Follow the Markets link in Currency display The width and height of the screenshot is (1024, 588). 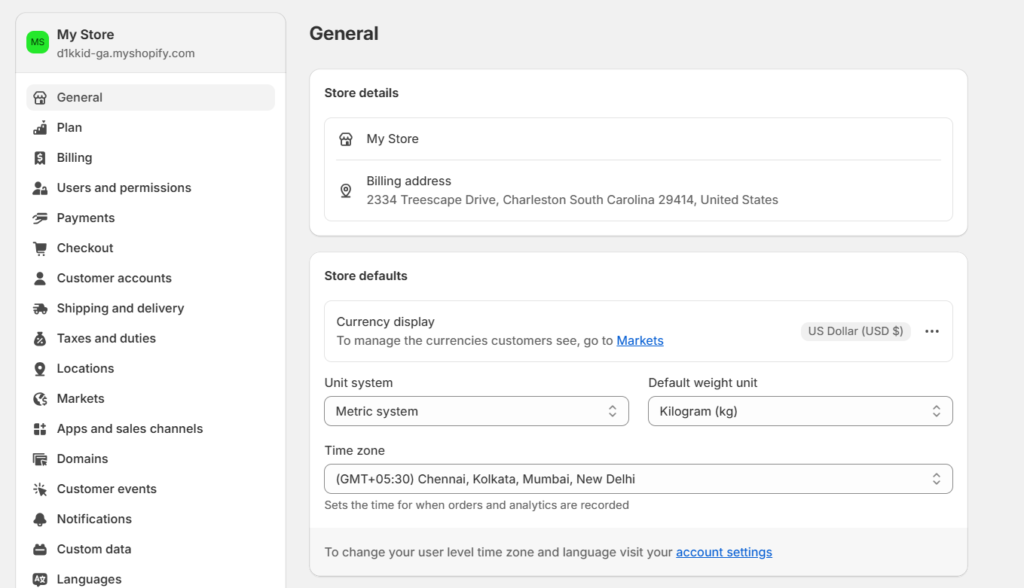click(640, 340)
